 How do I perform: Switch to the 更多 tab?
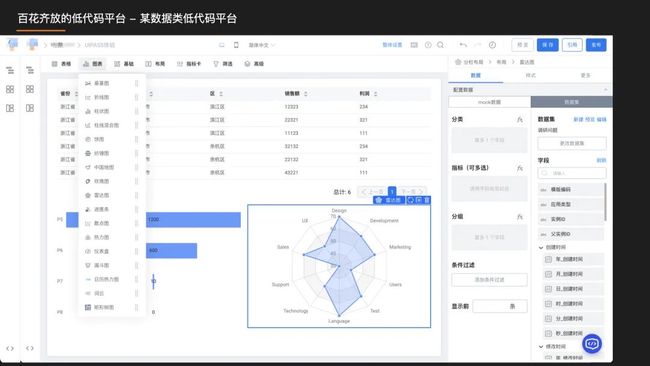click(585, 75)
